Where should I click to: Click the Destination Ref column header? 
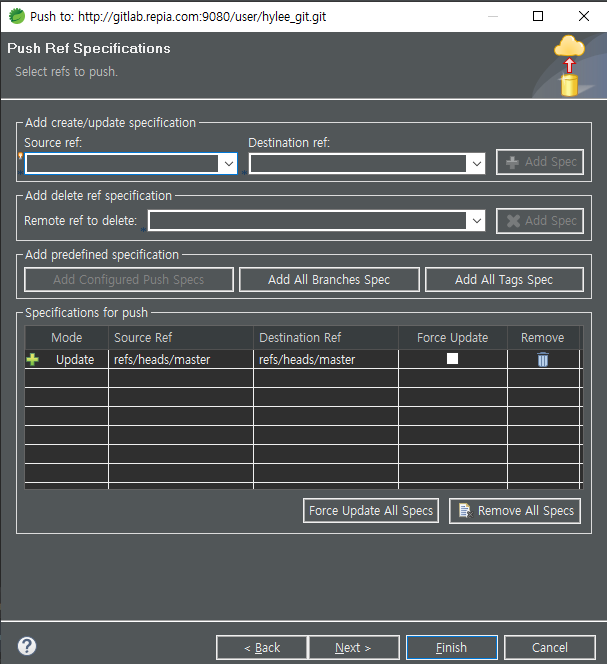point(300,338)
